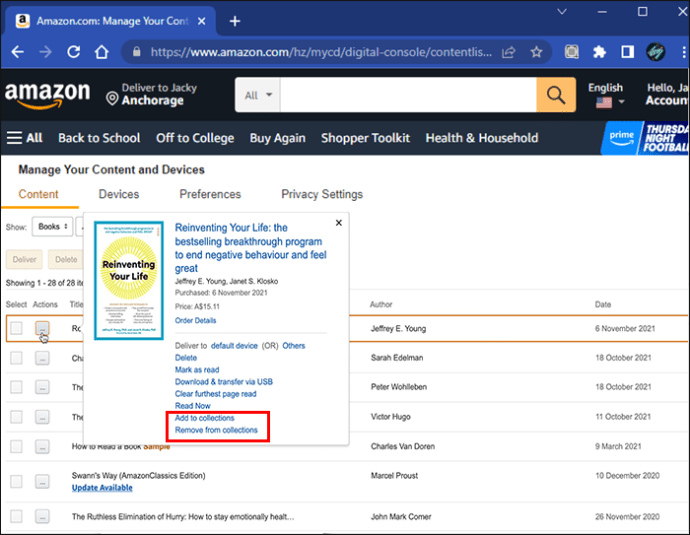Click the screenshot extension icon in the toolbar
This screenshot has height=535, width=690.
[x=572, y=52]
